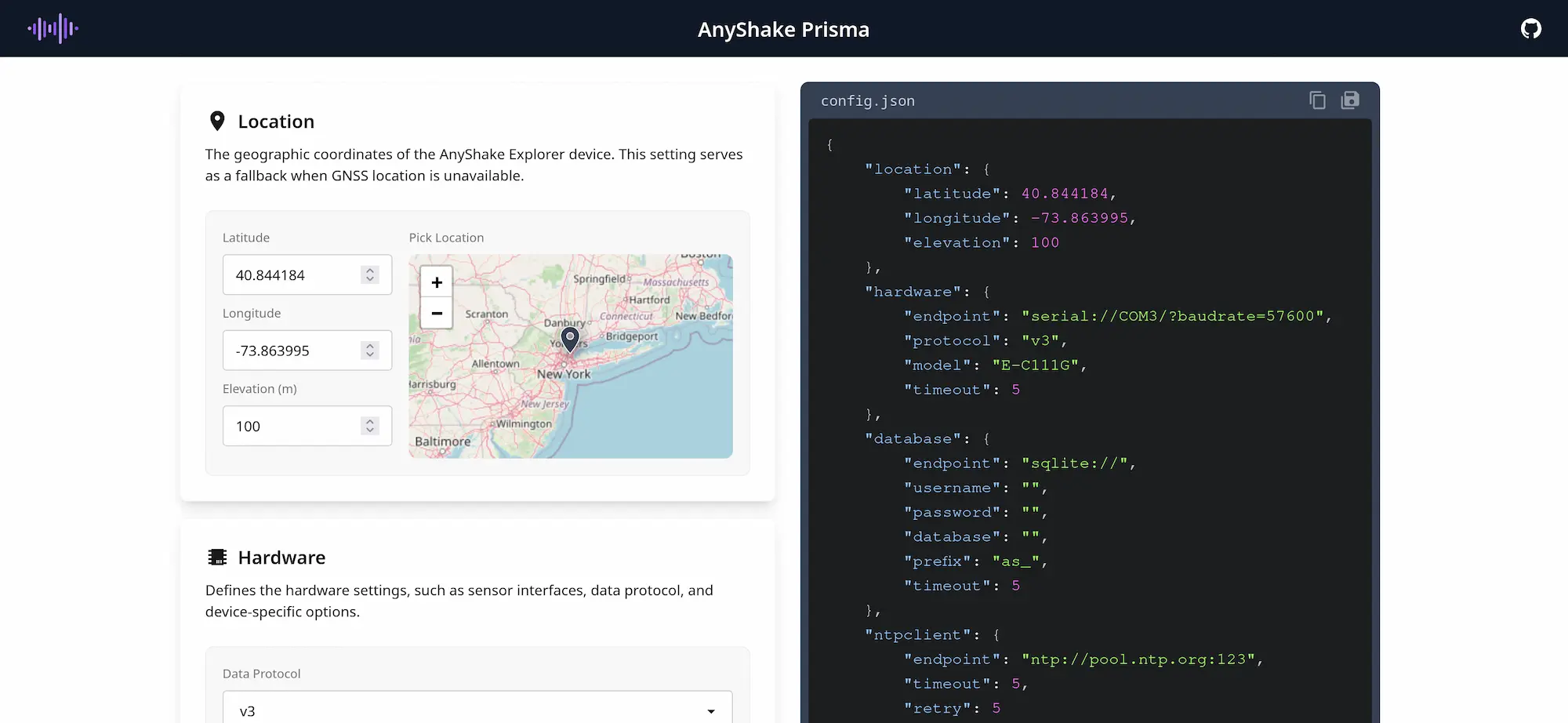Adjust Longitude using the spinner arrows
The height and width of the screenshot is (723, 1568).
(x=370, y=351)
